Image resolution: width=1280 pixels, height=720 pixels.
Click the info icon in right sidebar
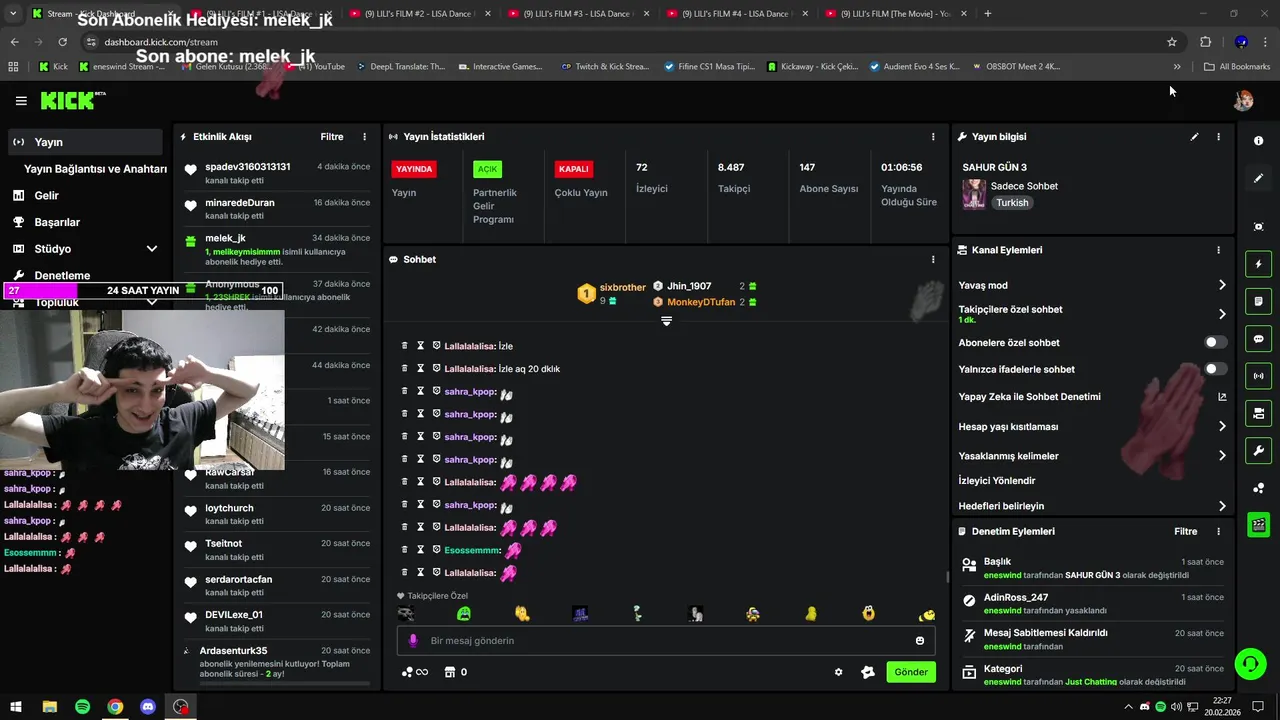point(1258,141)
